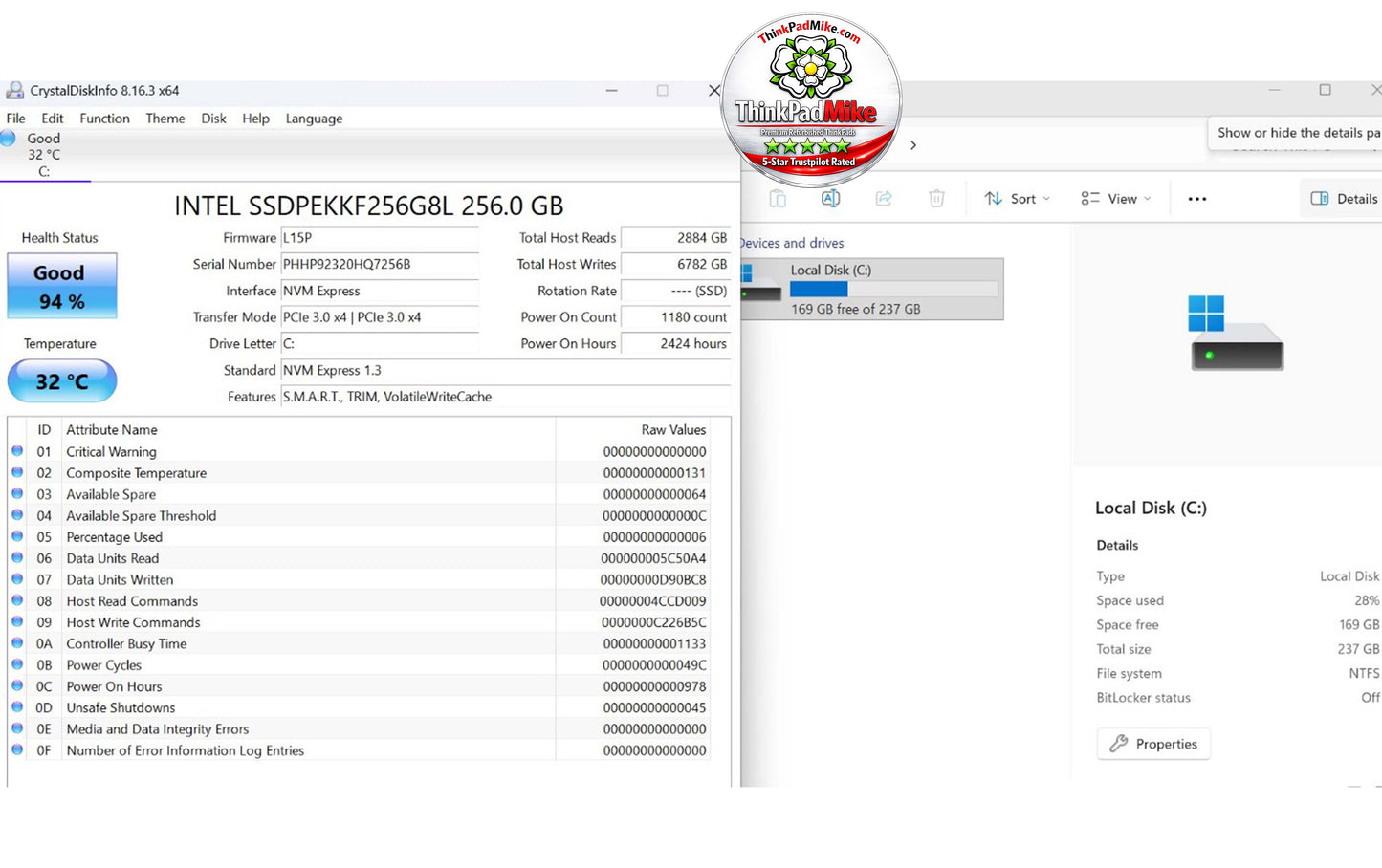Click the 32 °C temperature button
This screenshot has width=1382, height=868.
point(62,381)
